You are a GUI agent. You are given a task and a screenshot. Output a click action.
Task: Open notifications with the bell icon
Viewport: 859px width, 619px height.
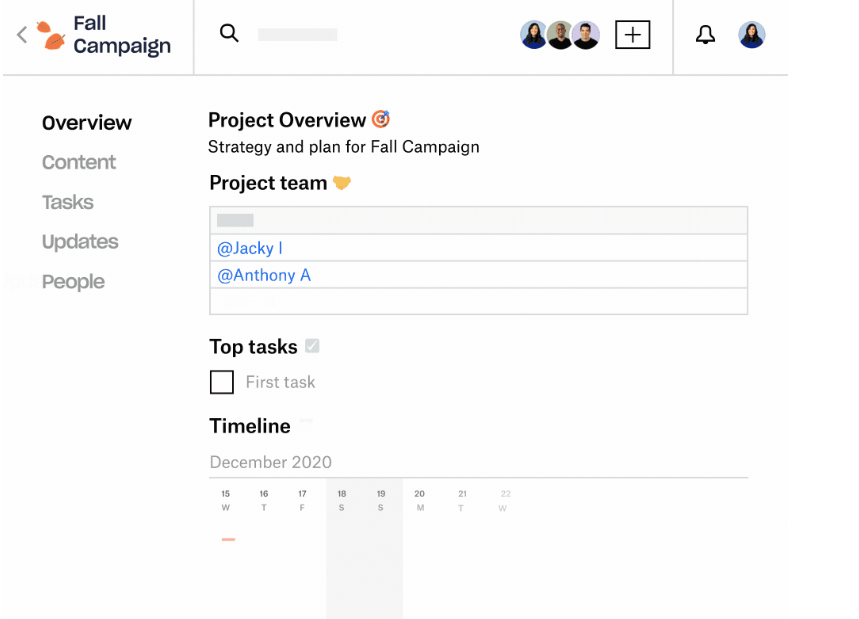click(x=705, y=35)
